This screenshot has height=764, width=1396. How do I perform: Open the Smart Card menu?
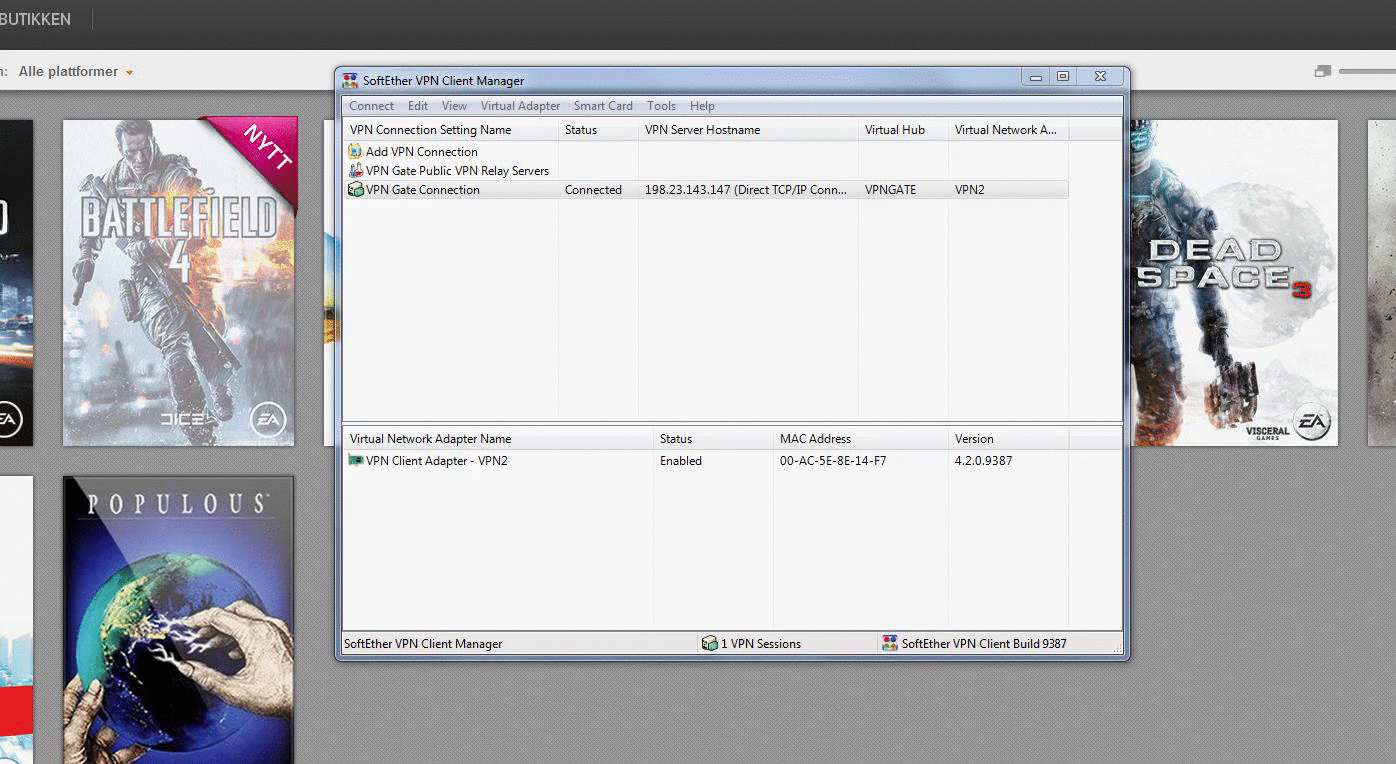pyautogui.click(x=603, y=106)
